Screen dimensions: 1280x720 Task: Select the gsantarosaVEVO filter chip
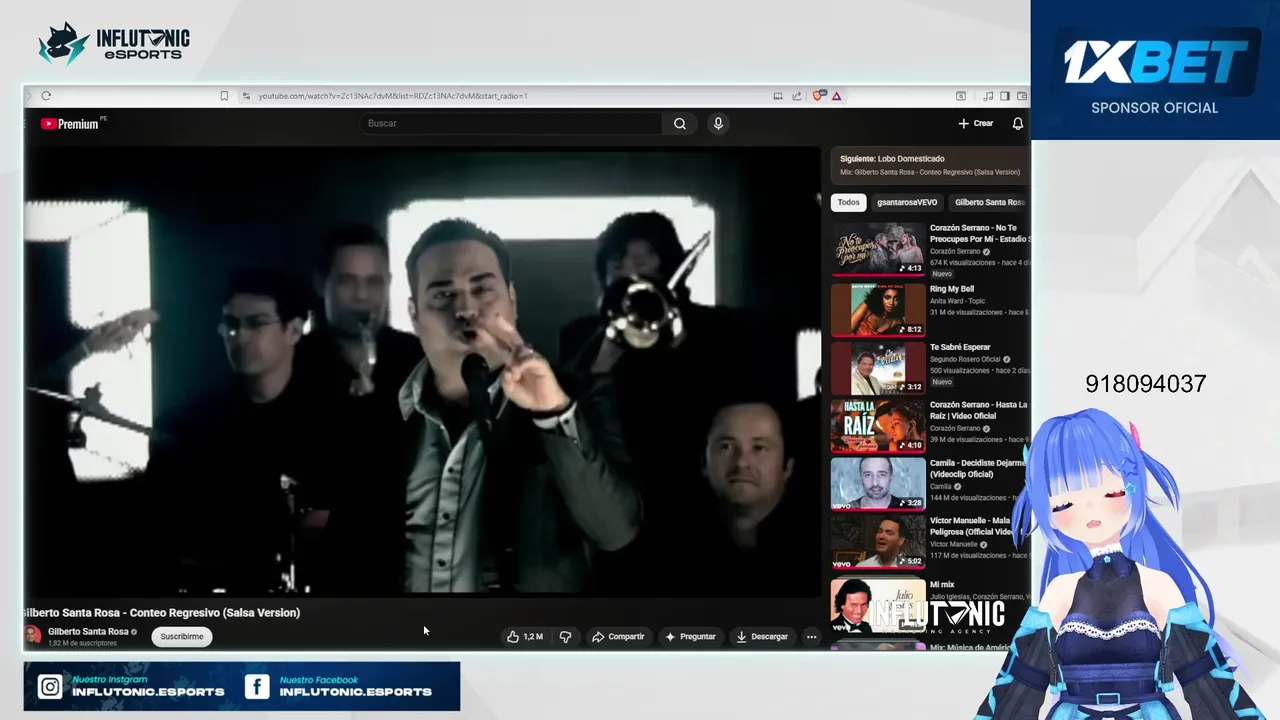[907, 202]
